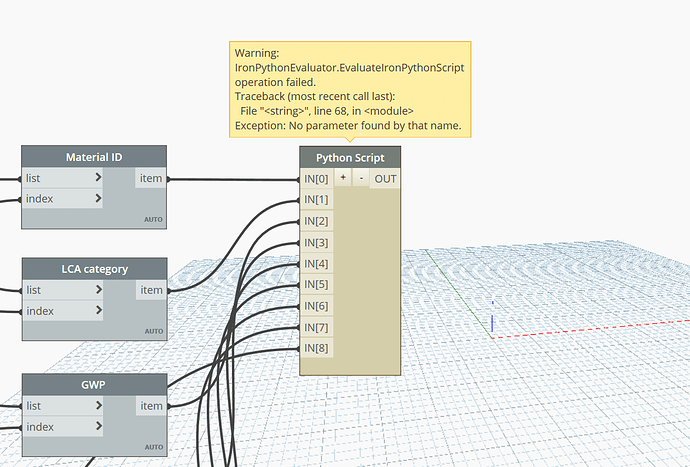Image resolution: width=690 pixels, height=467 pixels.
Task: Click the GWP index input port
Action: point(63,427)
